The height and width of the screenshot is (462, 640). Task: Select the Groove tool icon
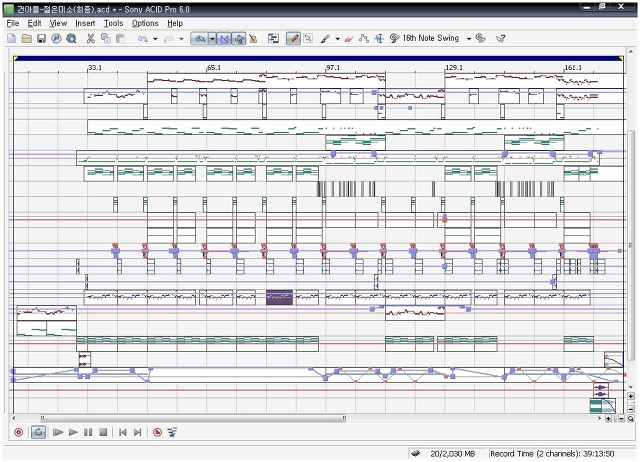pos(394,38)
